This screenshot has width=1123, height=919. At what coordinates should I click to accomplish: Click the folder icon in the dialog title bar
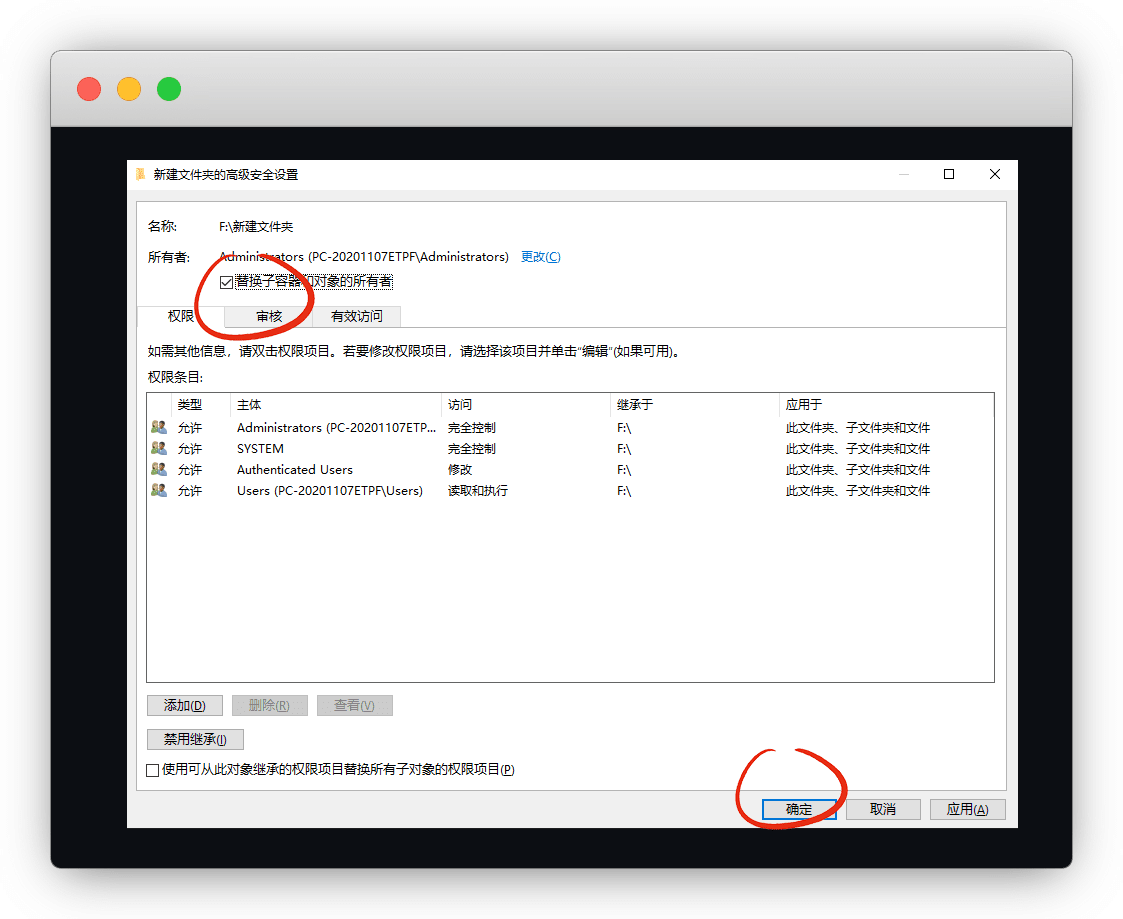140,174
